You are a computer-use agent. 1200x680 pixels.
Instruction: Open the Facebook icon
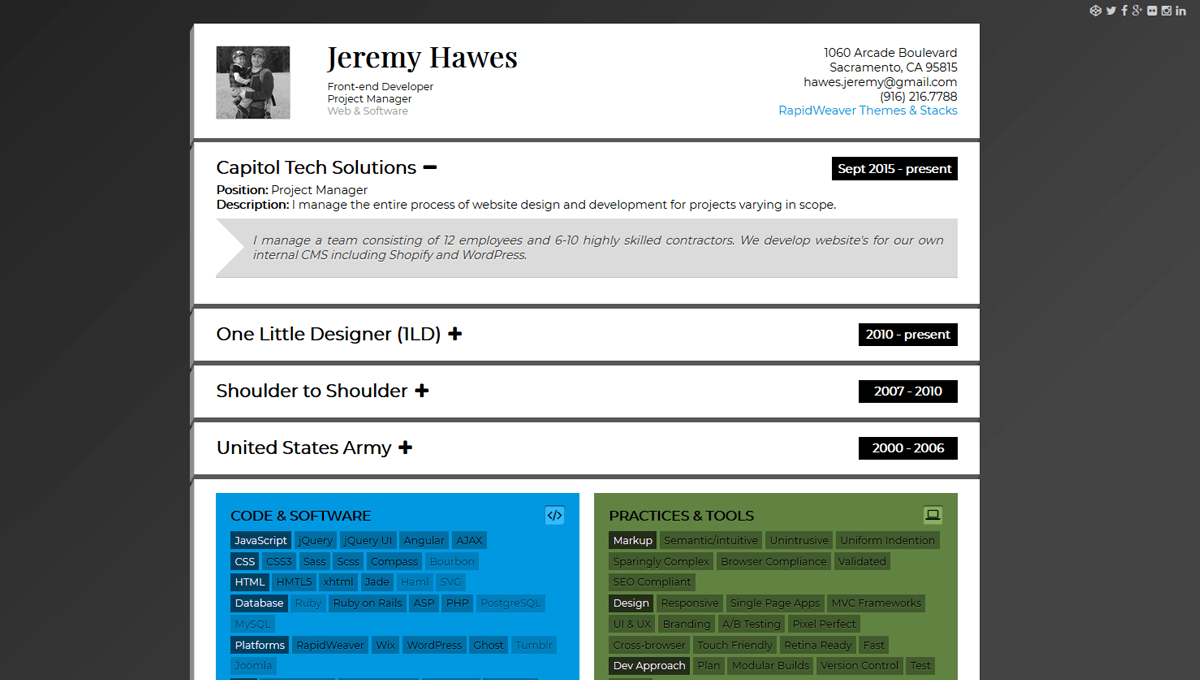1124,10
